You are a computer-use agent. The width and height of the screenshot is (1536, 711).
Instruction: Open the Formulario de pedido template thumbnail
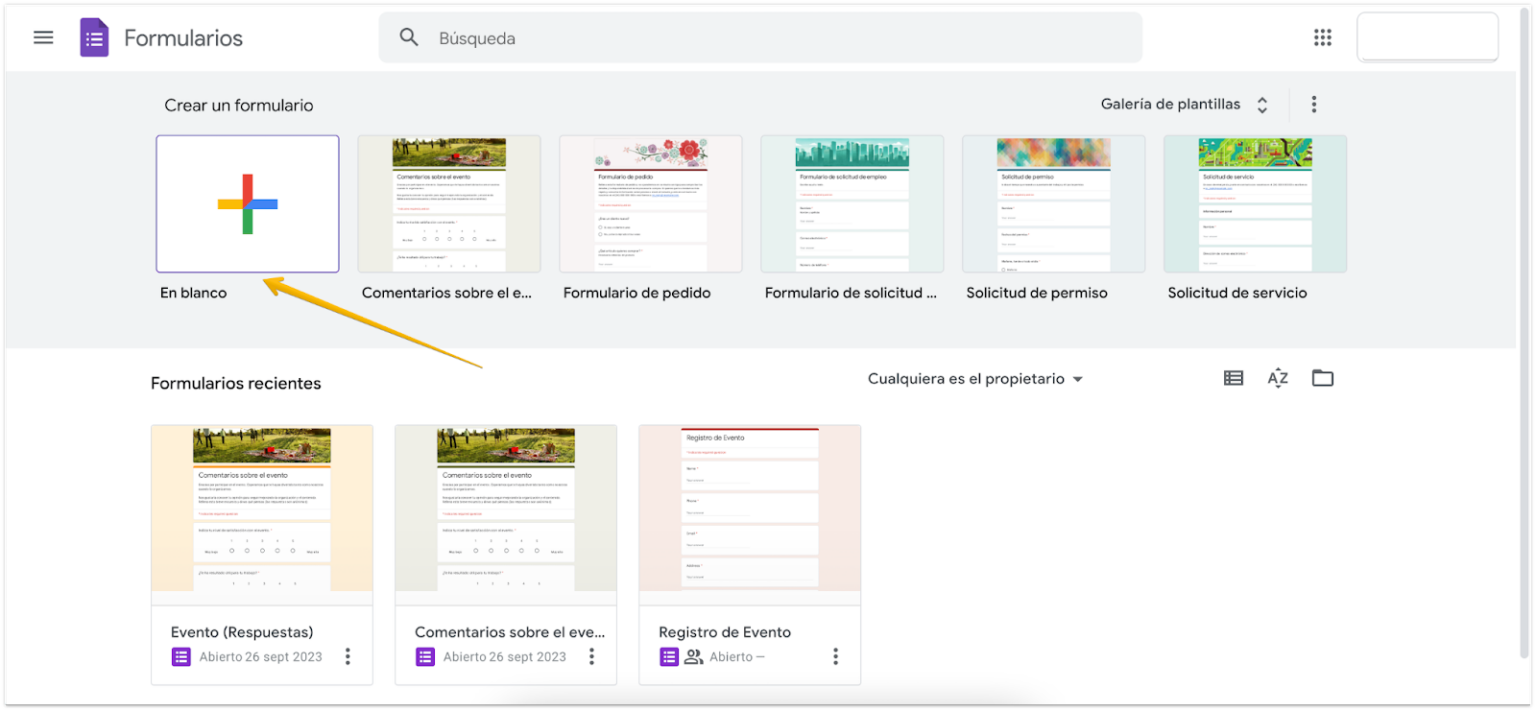(650, 203)
